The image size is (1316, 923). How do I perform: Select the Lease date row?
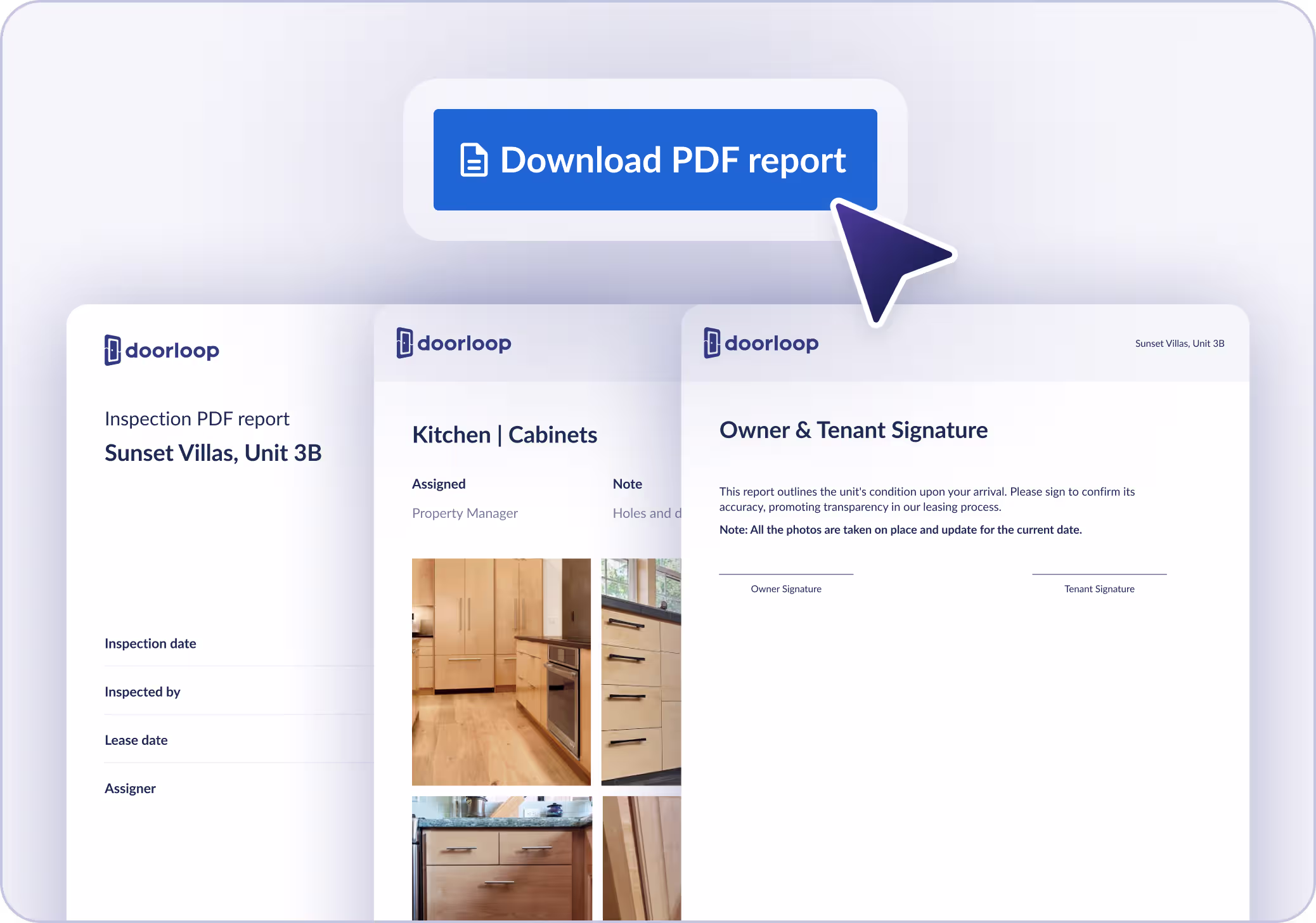pos(136,740)
